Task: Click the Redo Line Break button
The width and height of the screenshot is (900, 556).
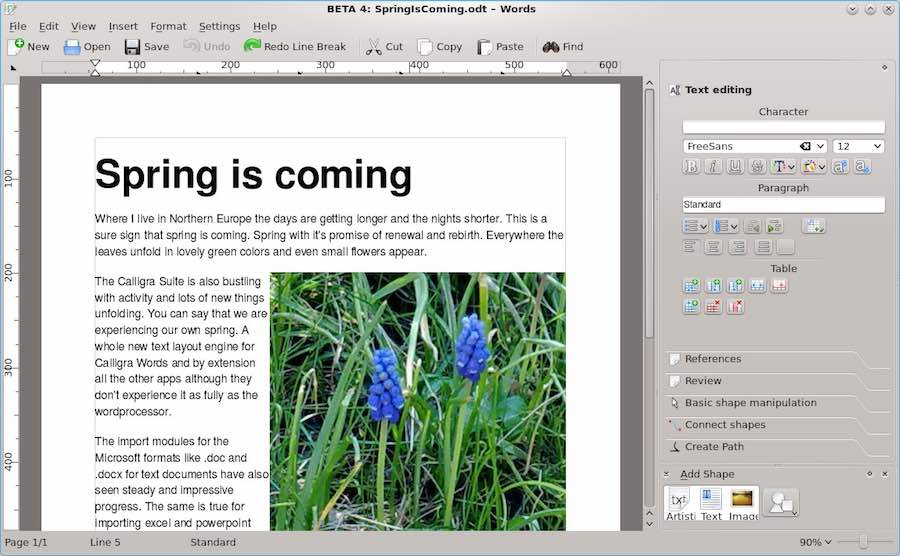Action: [x=294, y=47]
